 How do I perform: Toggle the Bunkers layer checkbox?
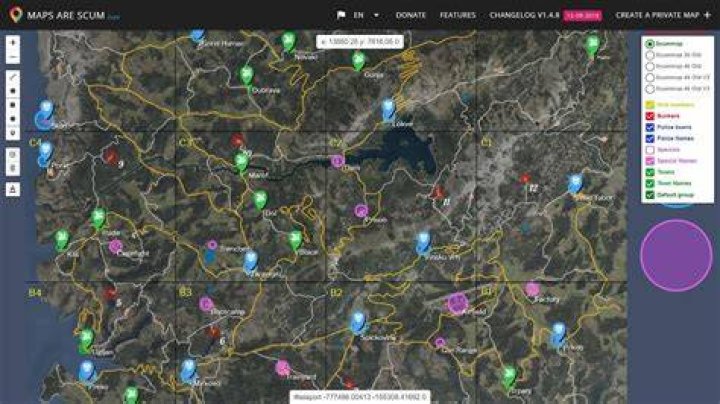tap(650, 116)
